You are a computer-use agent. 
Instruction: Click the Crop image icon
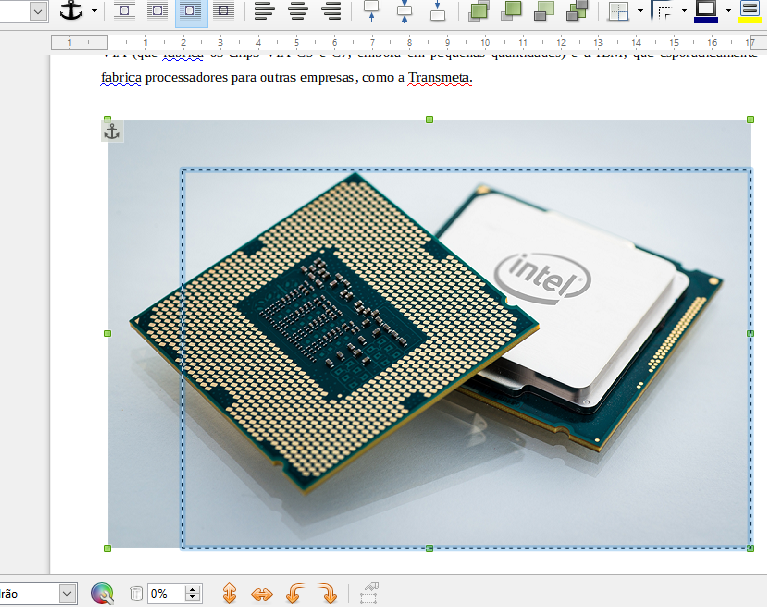369,594
